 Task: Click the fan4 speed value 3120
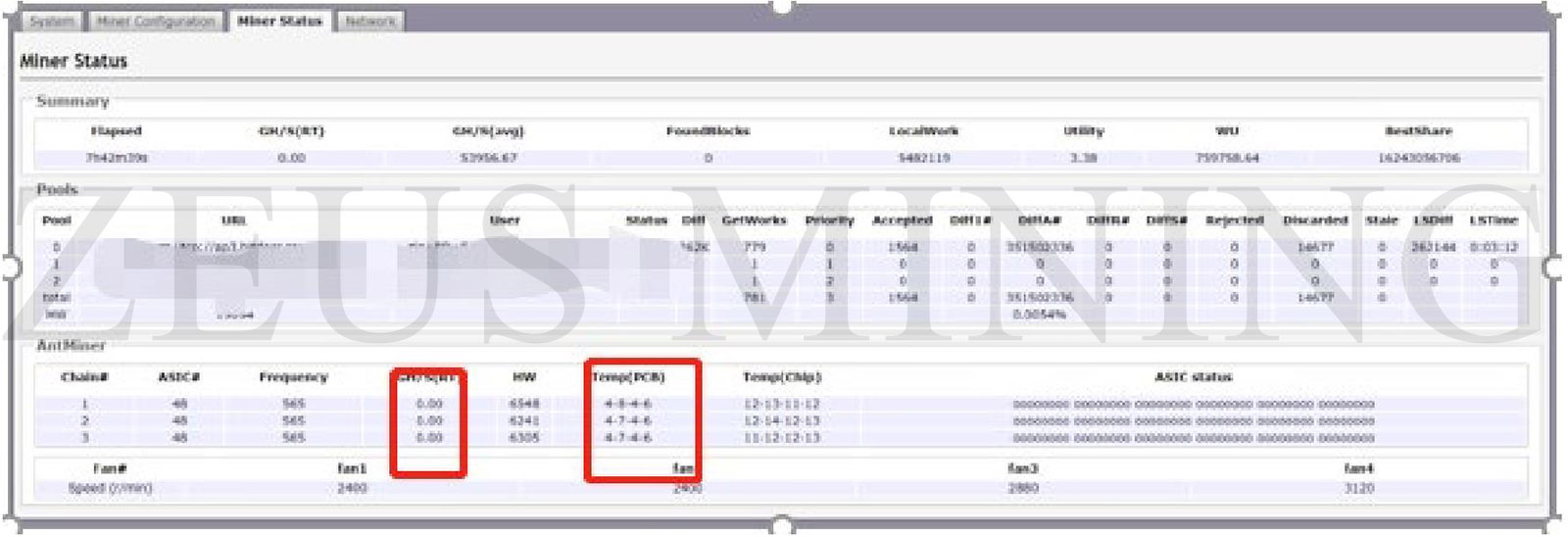pyautogui.click(x=1358, y=488)
